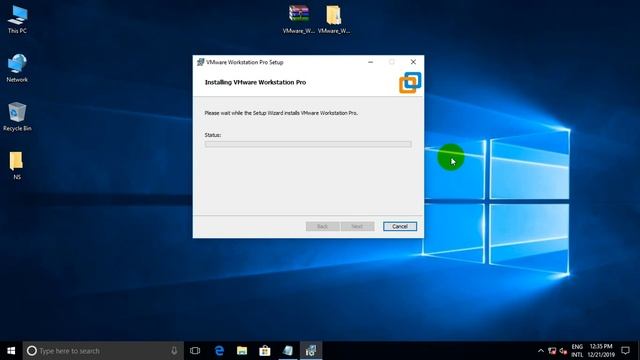This screenshot has width=640, height=360.
Task: Click the 'Please wait while the Setup Wizard' text
Action: point(281,113)
